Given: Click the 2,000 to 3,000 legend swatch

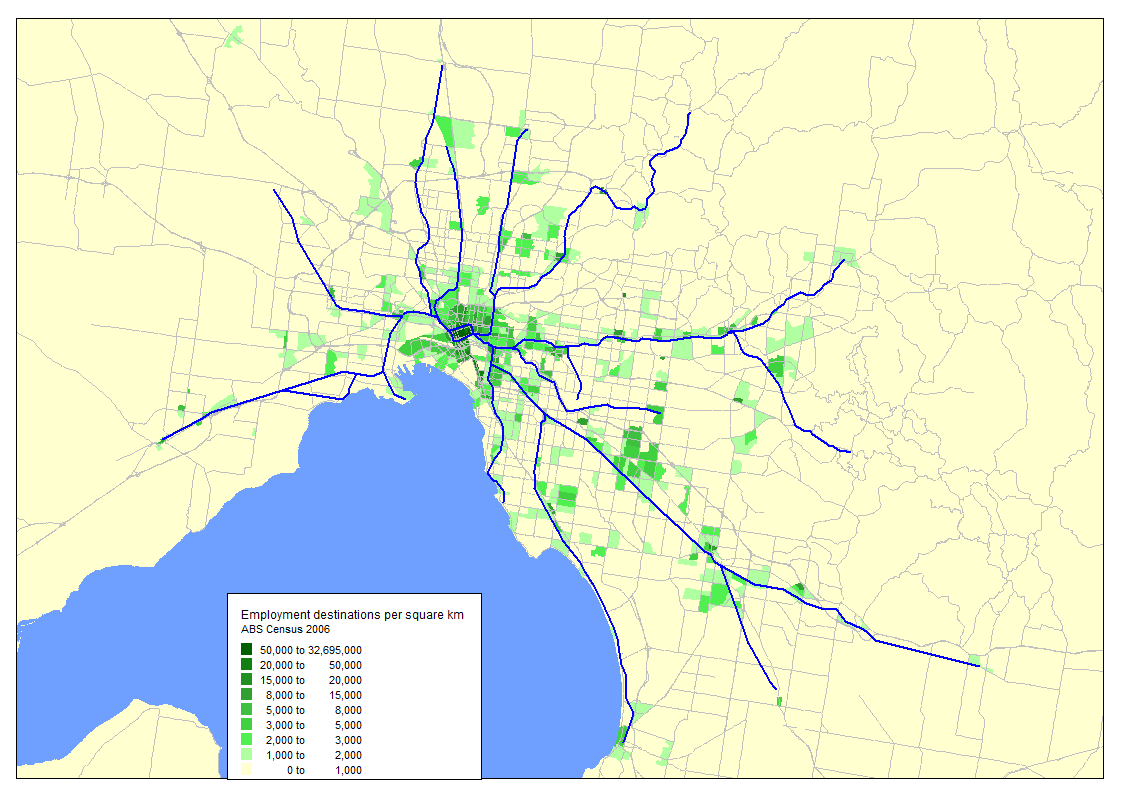Looking at the screenshot, I should [246, 740].
